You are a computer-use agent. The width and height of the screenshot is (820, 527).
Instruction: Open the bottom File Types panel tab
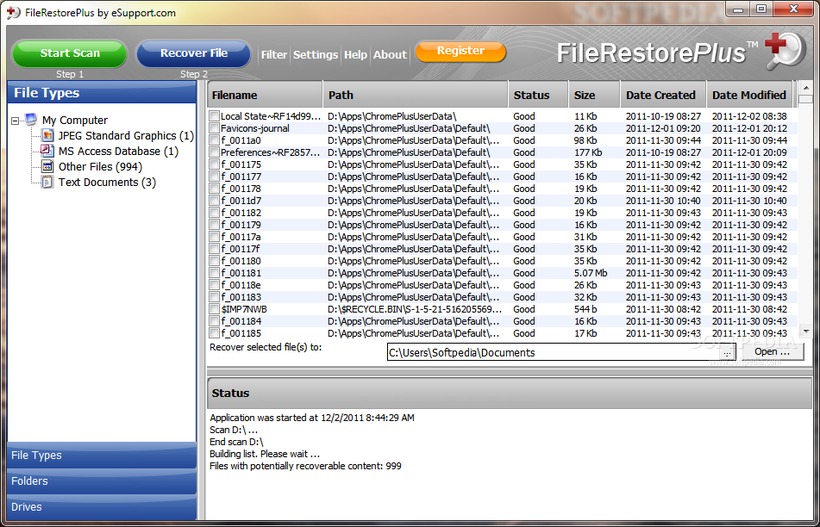click(x=102, y=455)
